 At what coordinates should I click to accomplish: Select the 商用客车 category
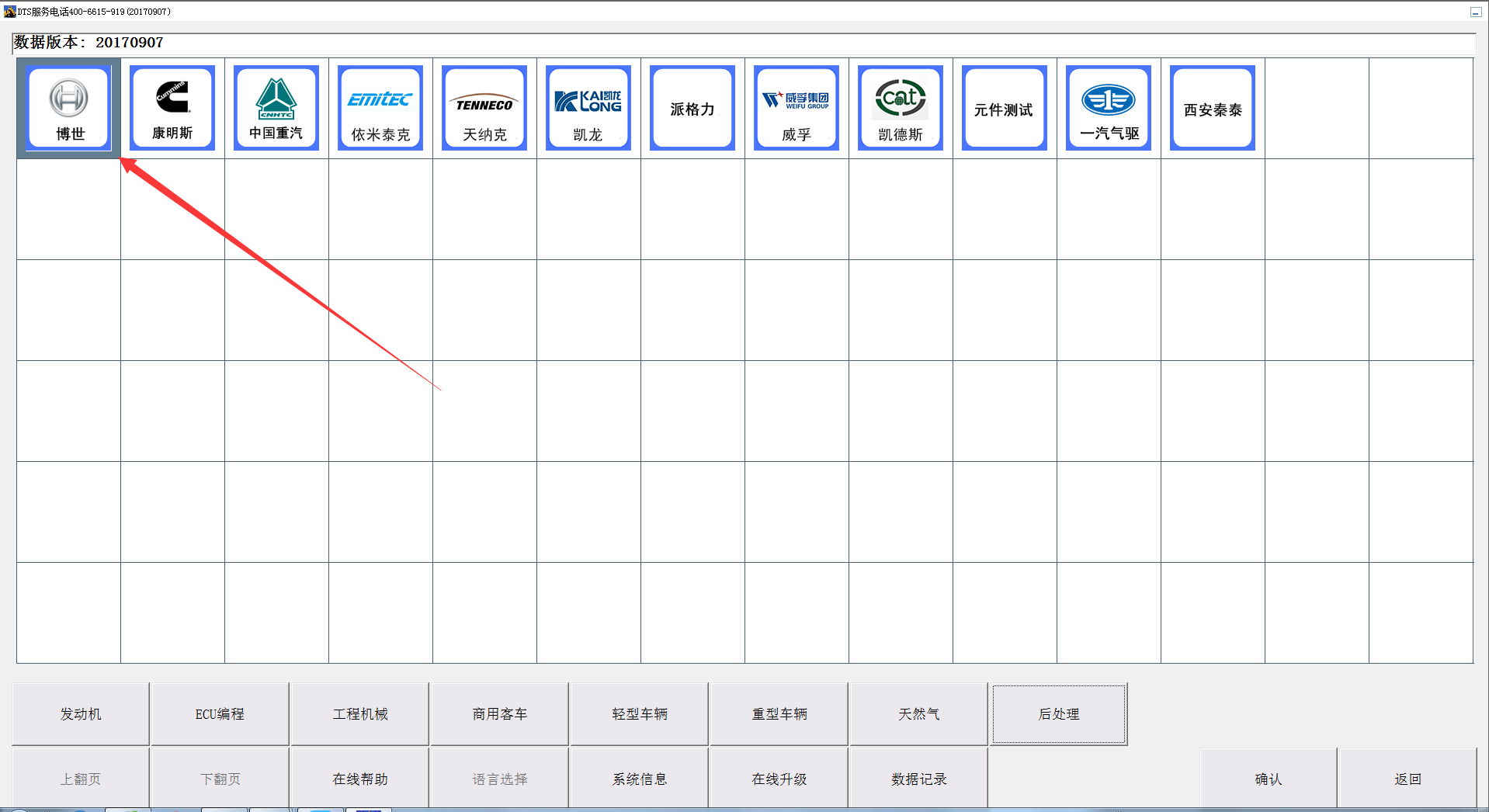pyautogui.click(x=499, y=714)
